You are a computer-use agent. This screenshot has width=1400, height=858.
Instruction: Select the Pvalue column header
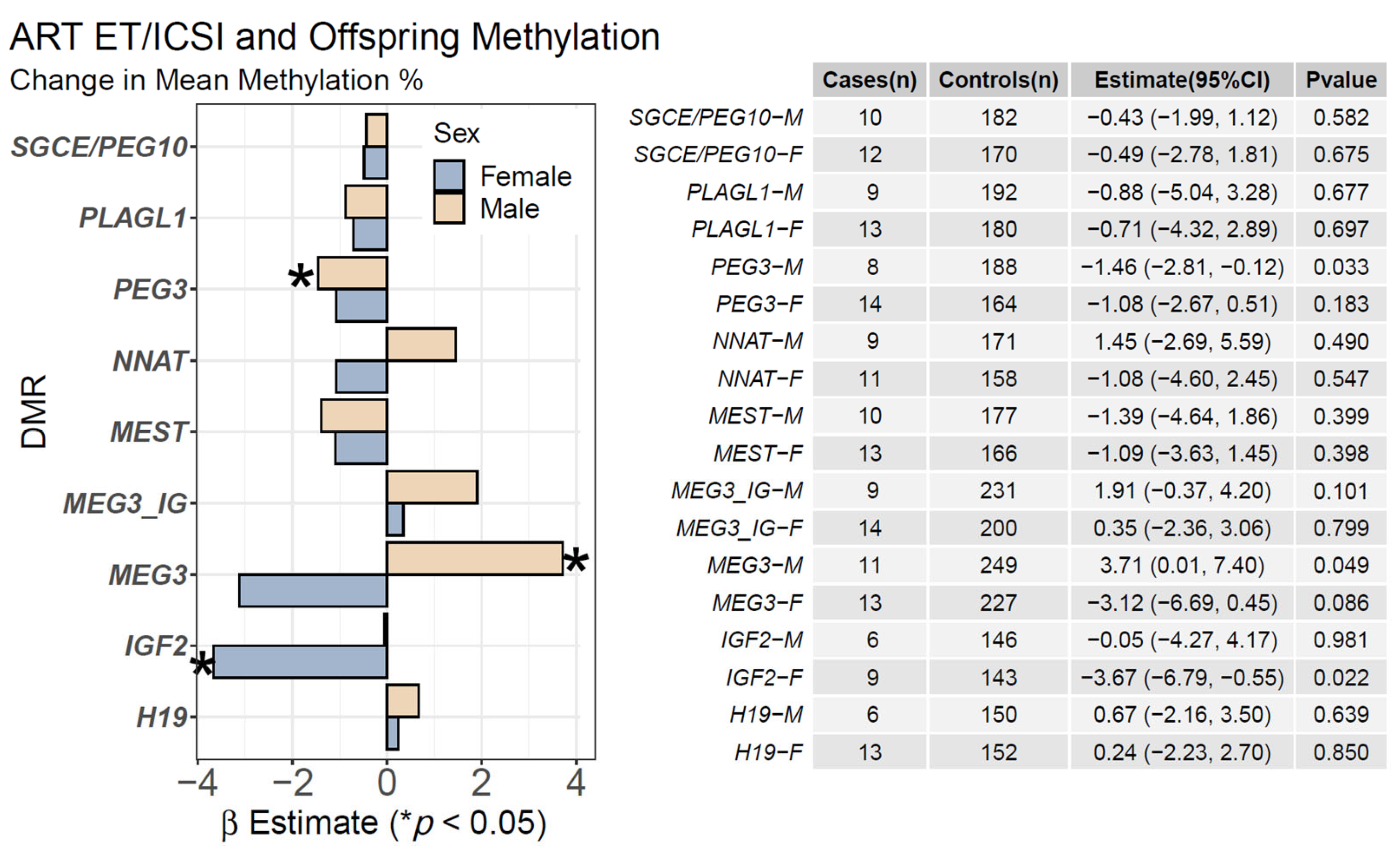point(1341,80)
